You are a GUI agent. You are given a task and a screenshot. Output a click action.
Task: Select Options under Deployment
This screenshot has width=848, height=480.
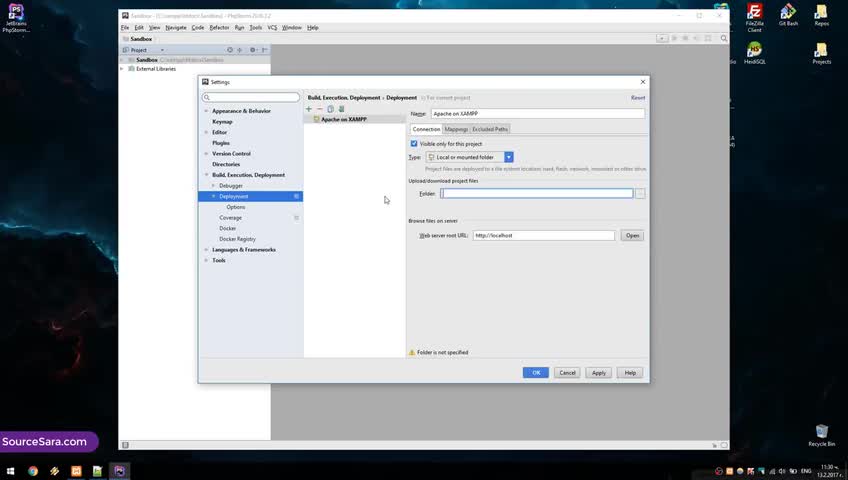click(236, 207)
